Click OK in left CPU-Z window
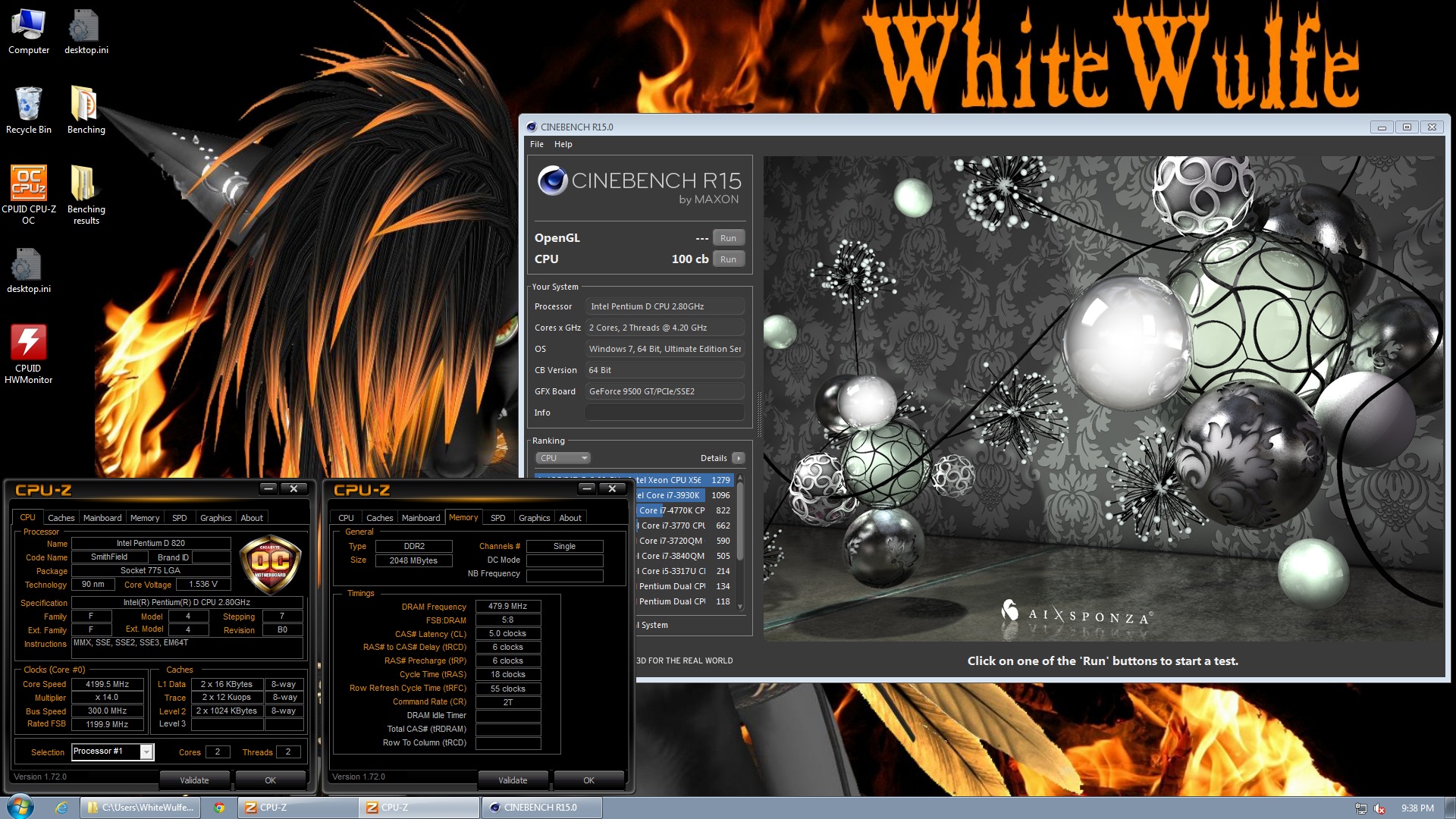Viewport: 1456px width, 819px height. click(271, 780)
